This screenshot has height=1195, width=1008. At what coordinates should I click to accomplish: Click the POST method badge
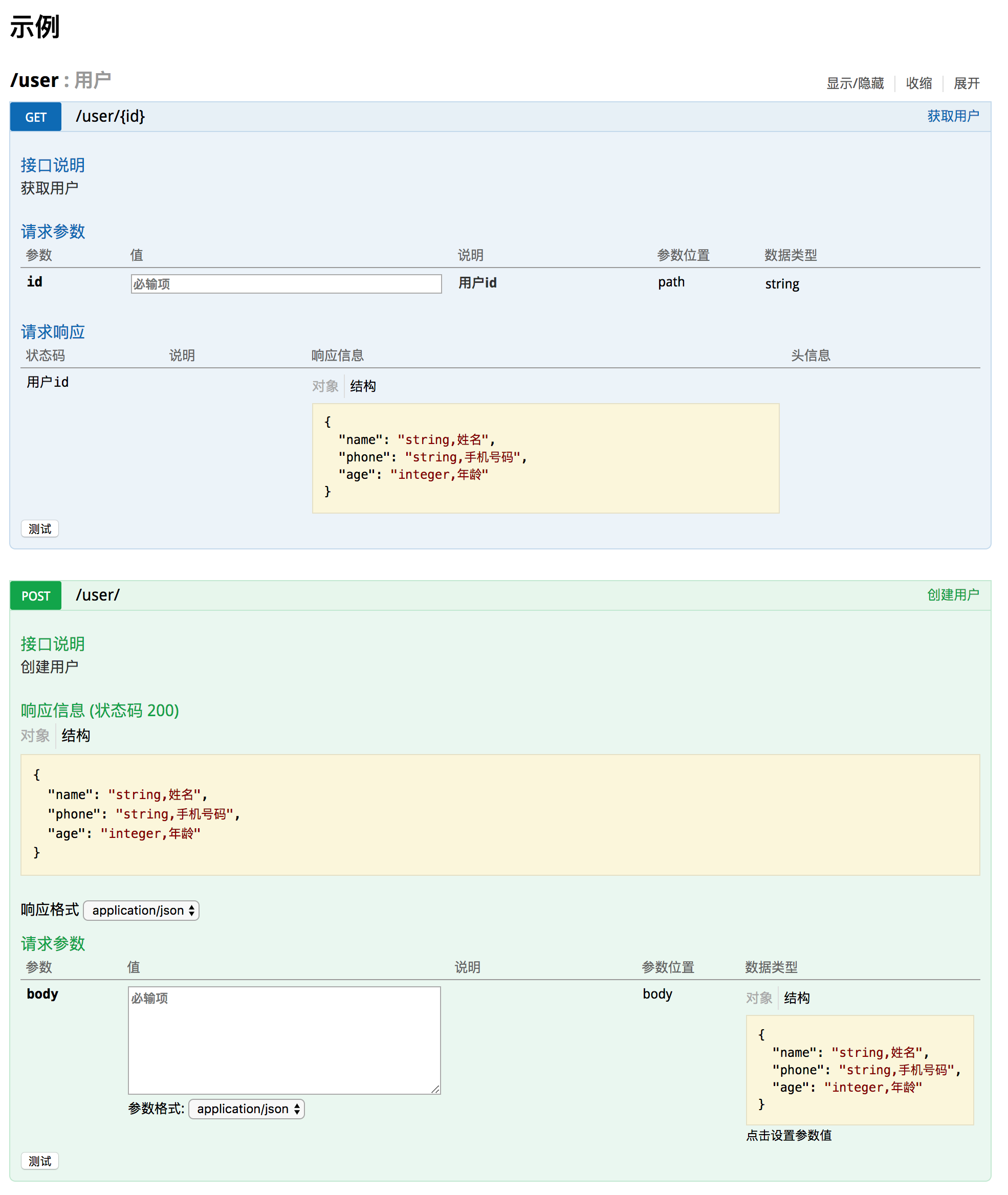click(35, 596)
